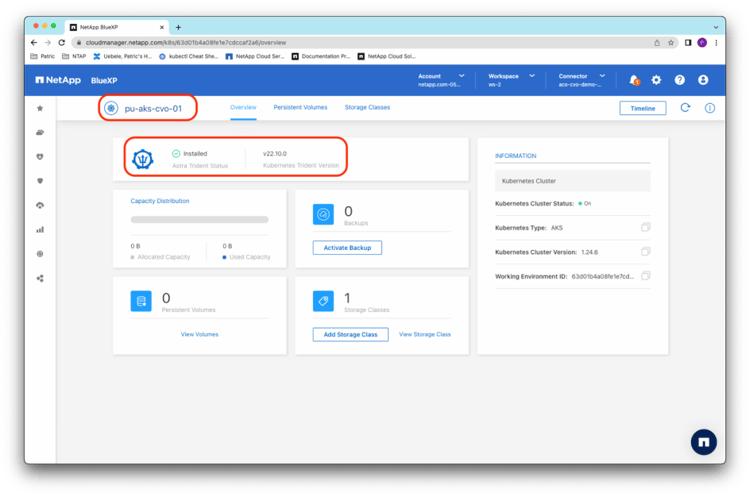Copy the Working Environment ID
The image size is (750, 496).
click(x=646, y=276)
